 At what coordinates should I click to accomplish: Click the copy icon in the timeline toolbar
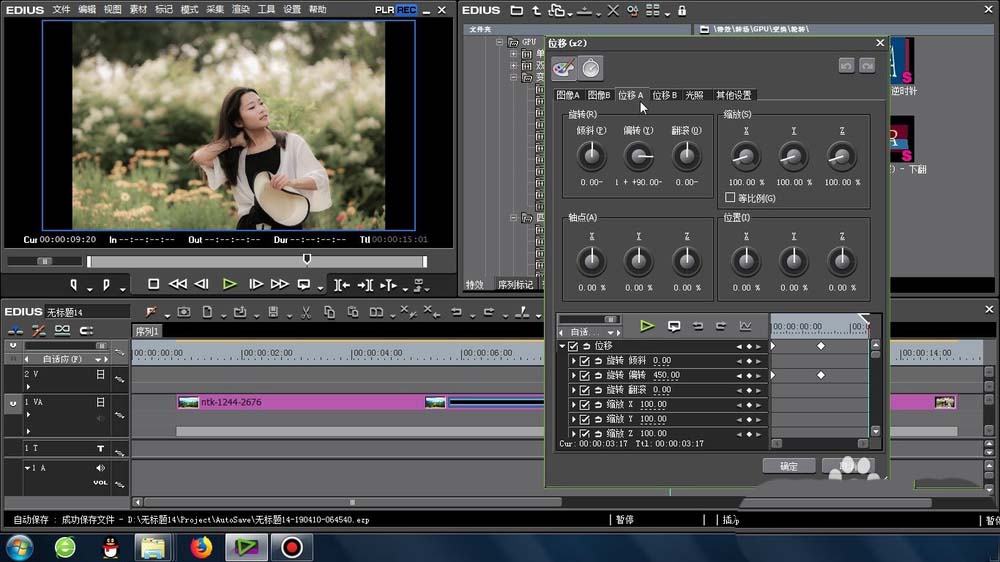coord(329,312)
